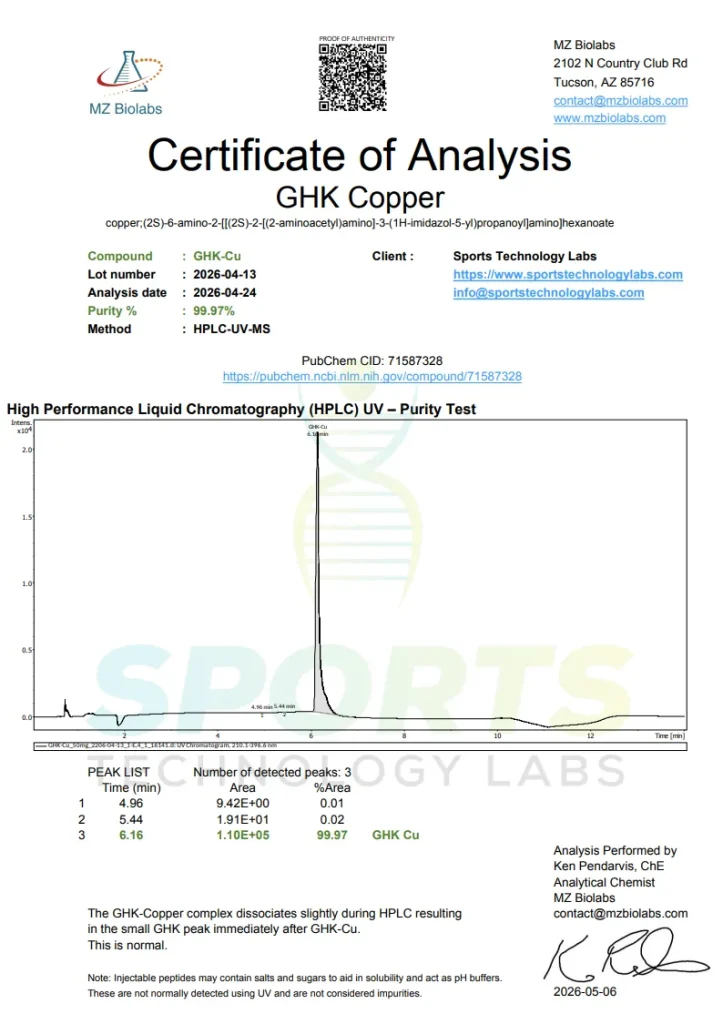Click peak 1 area 9.42E+00
Image resolution: width=723 pixels, height=1024 pixels.
(243, 803)
